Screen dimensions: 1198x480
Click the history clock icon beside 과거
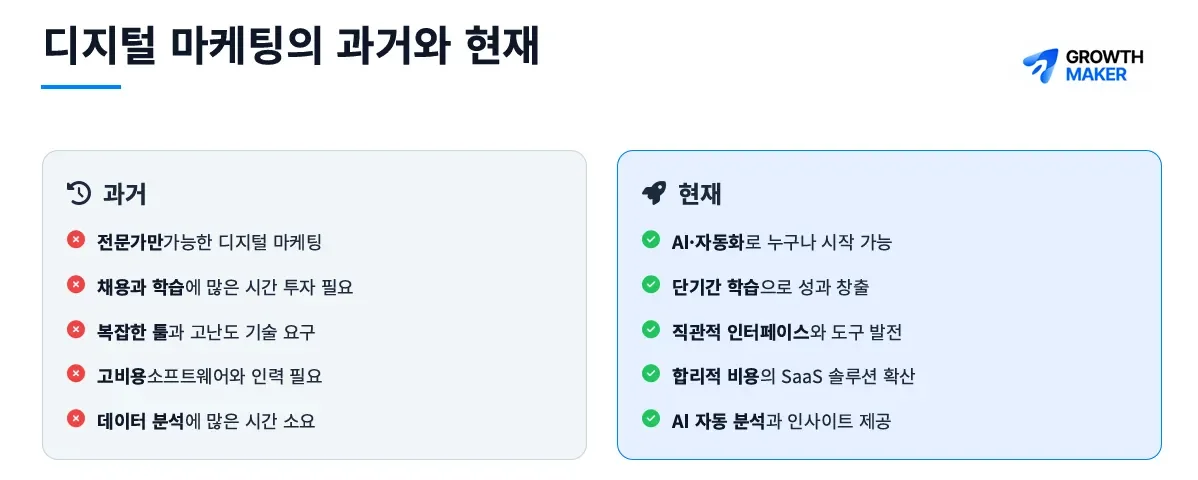pos(79,193)
